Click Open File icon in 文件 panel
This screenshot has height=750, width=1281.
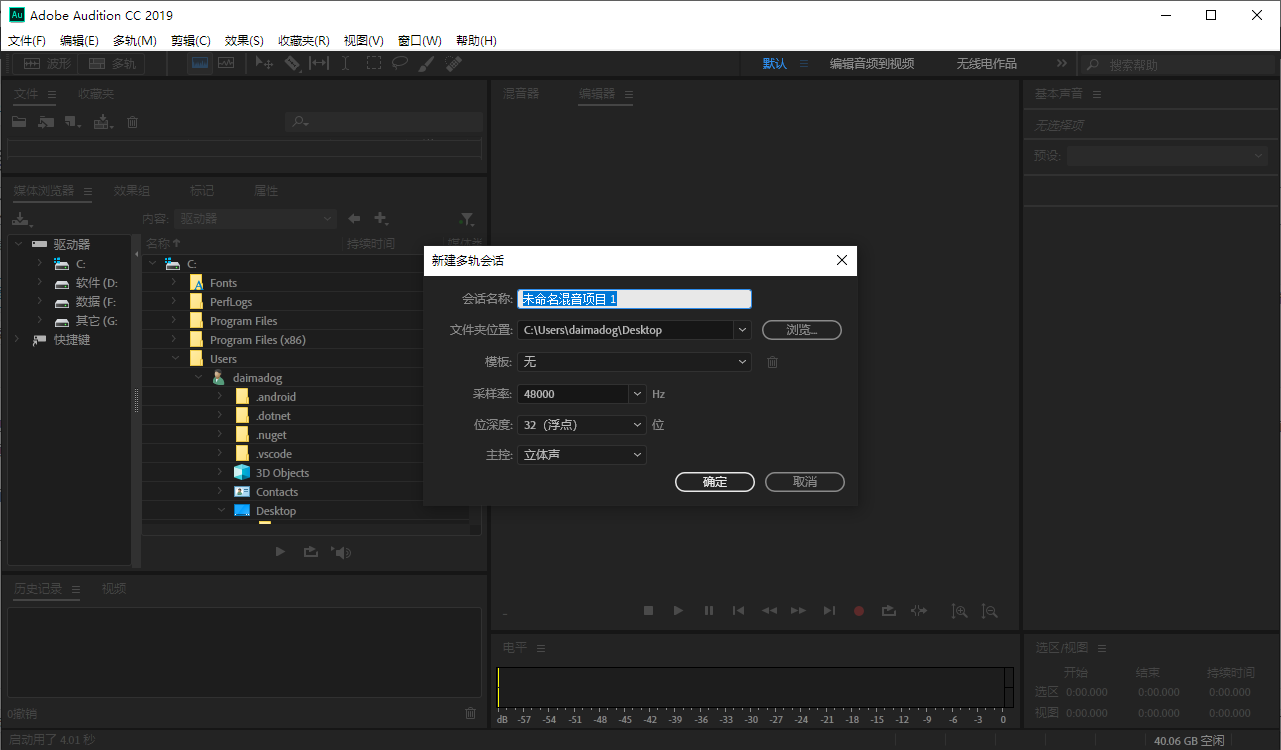(19, 122)
